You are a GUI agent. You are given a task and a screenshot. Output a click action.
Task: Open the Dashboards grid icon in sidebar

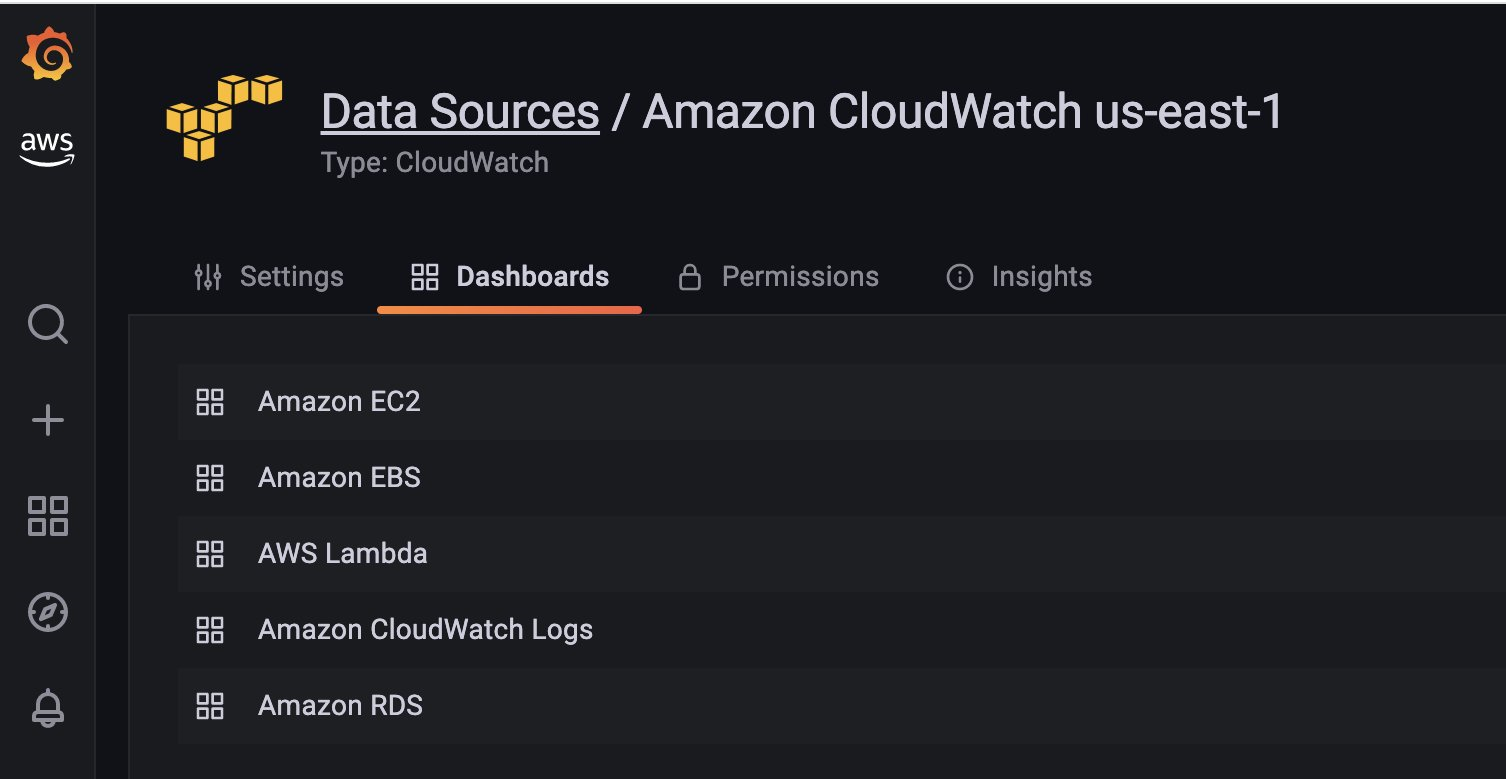tap(47, 516)
